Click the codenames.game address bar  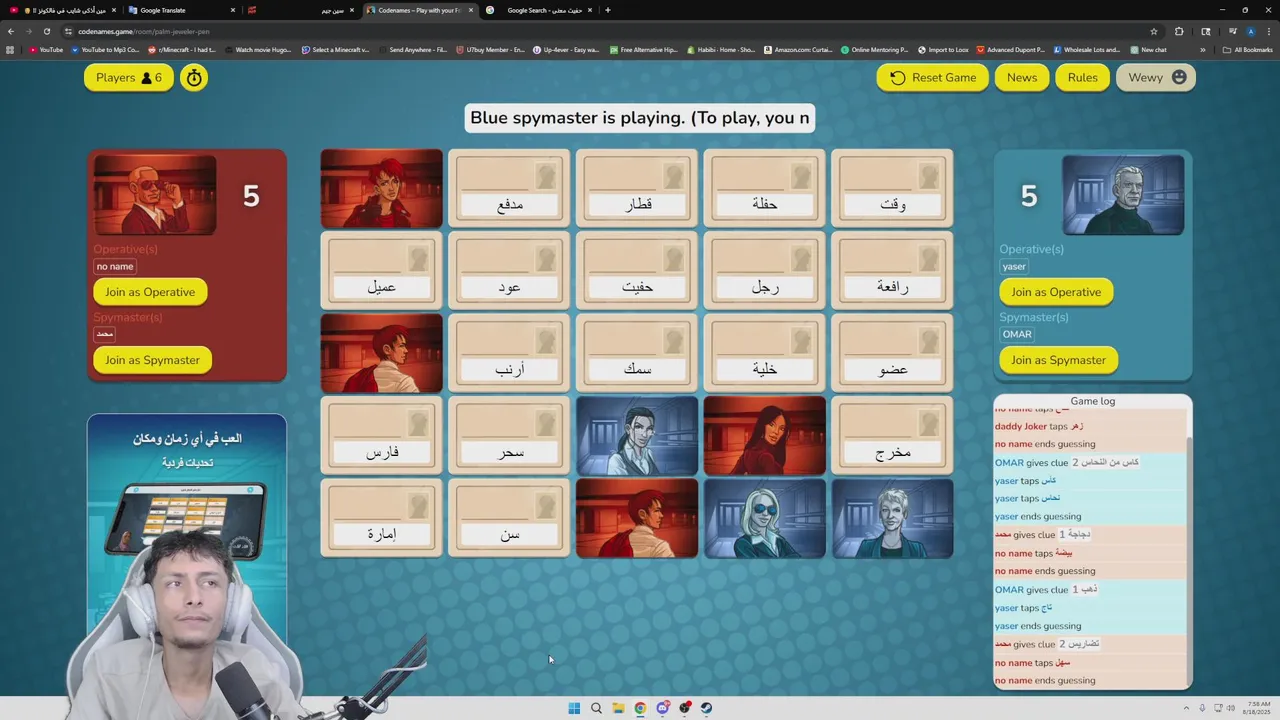click(x=600, y=31)
